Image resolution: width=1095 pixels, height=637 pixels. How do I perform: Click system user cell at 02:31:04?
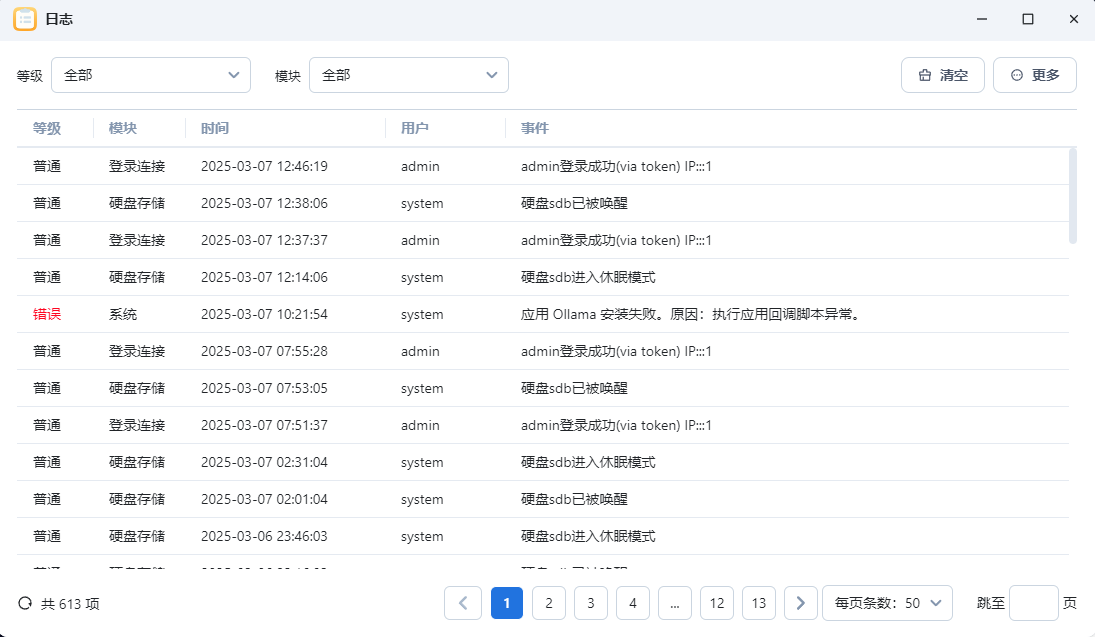tap(422, 462)
